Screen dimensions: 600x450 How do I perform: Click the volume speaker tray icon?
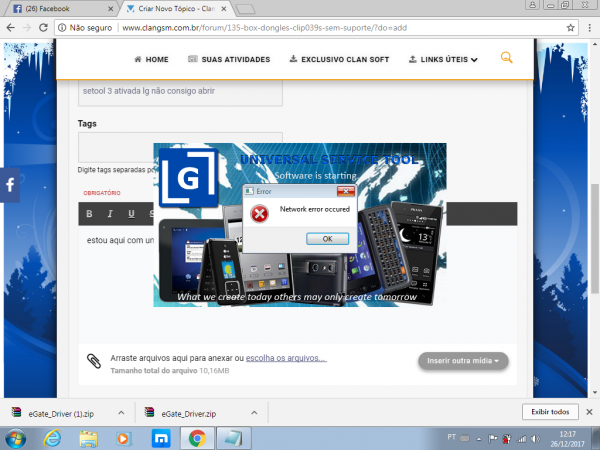pyautogui.click(x=535, y=439)
